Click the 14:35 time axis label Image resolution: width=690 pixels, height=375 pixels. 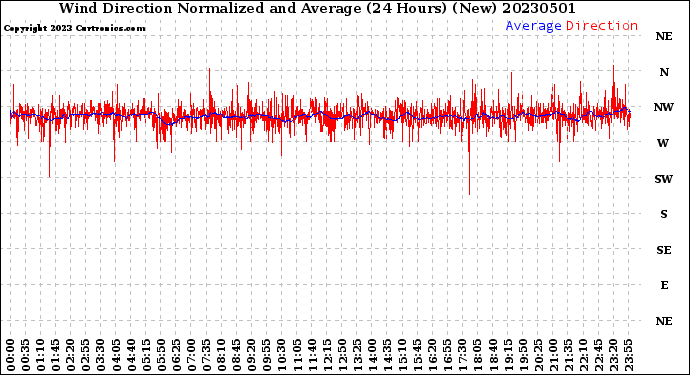click(387, 355)
